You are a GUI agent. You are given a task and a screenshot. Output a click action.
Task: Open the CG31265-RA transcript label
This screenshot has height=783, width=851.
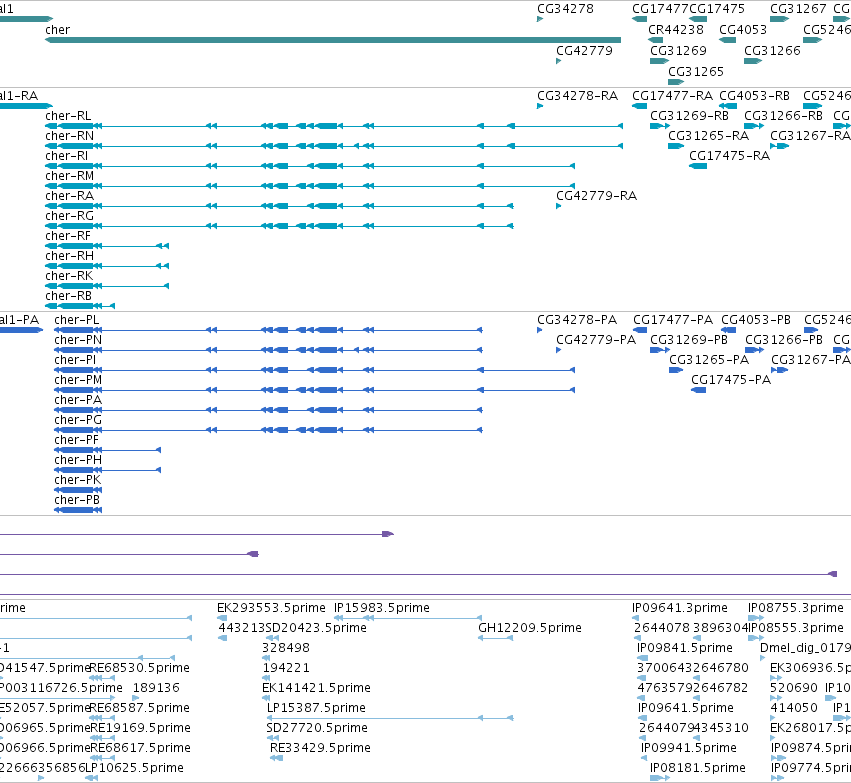tap(708, 136)
